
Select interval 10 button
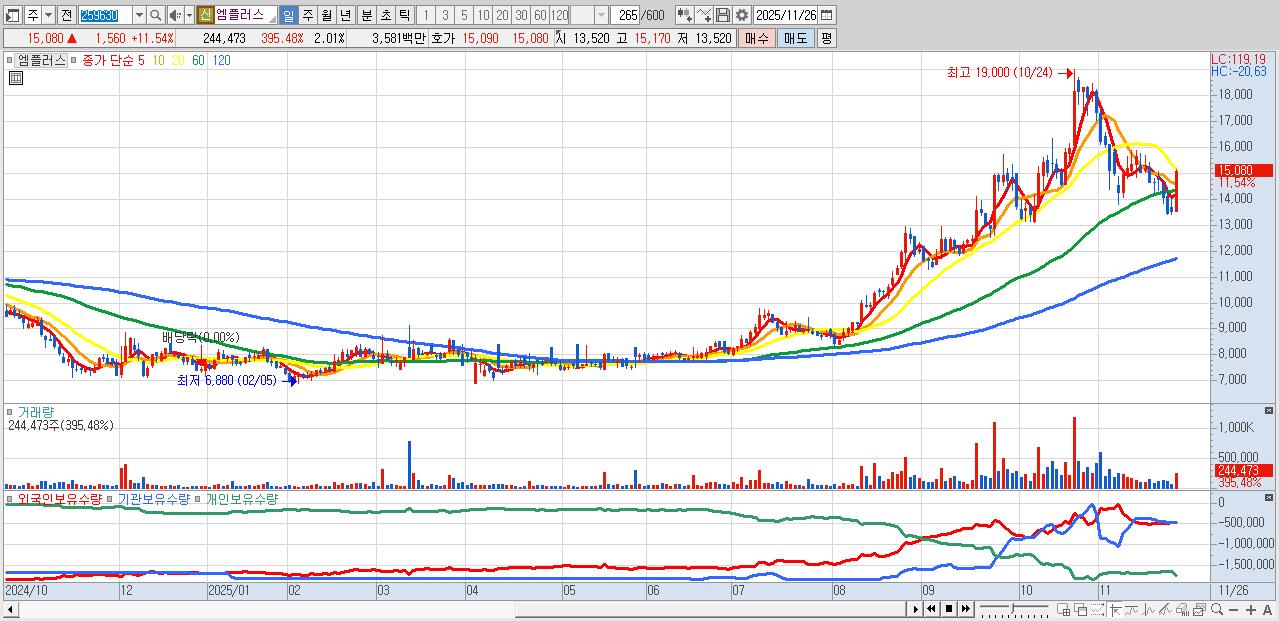click(483, 15)
